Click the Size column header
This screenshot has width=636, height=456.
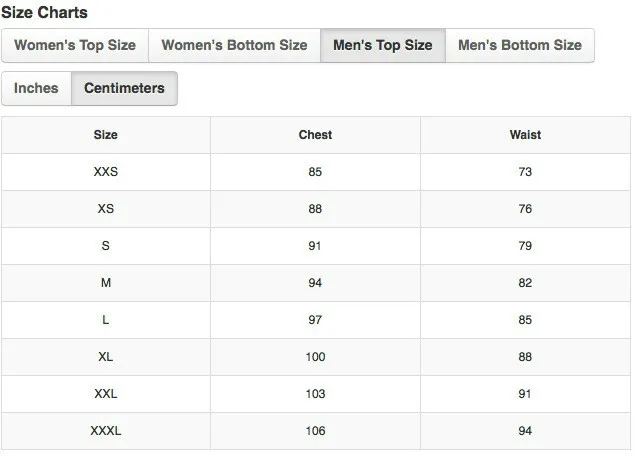click(105, 135)
